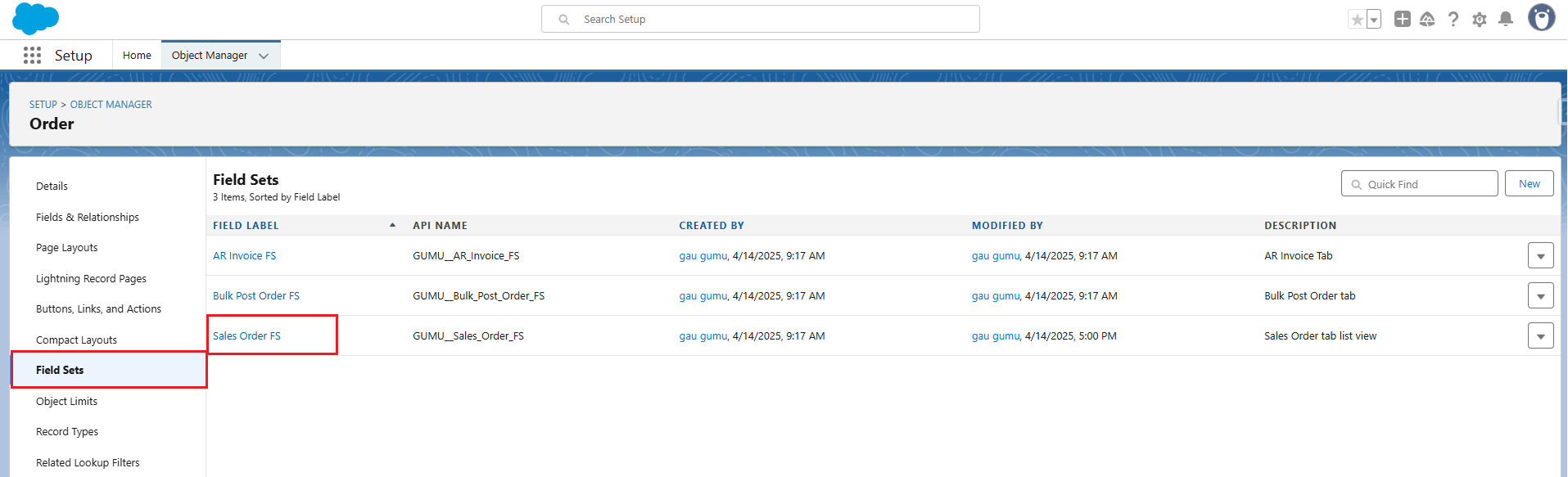Select the Object Manager tab
This screenshot has height=477, width=1568.
pos(210,56)
